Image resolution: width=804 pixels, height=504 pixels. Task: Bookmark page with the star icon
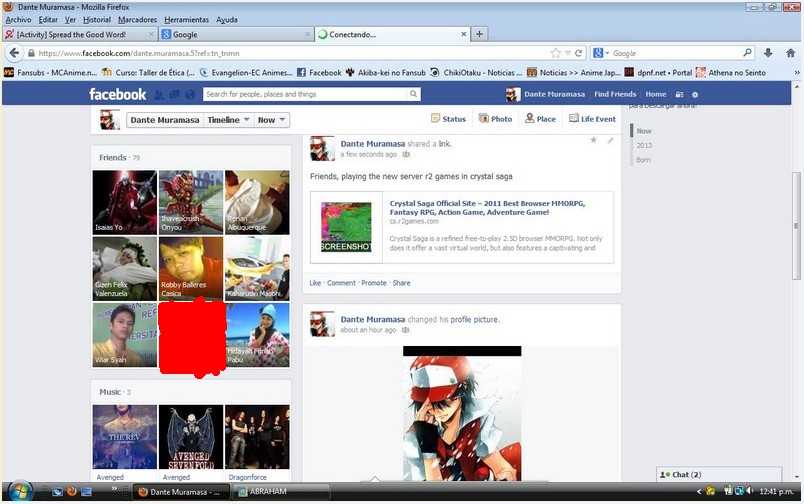click(x=555, y=53)
